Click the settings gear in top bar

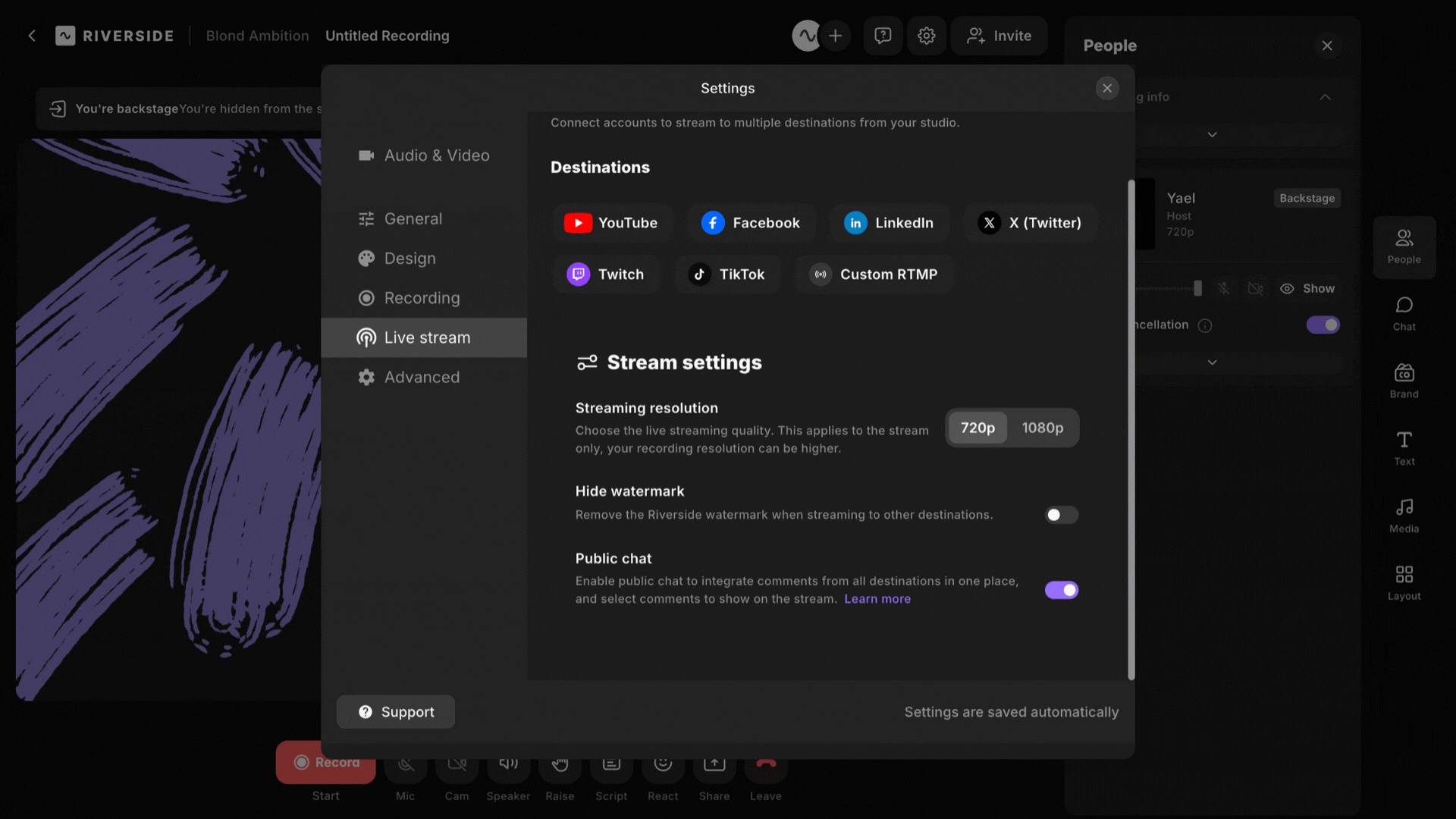point(926,36)
